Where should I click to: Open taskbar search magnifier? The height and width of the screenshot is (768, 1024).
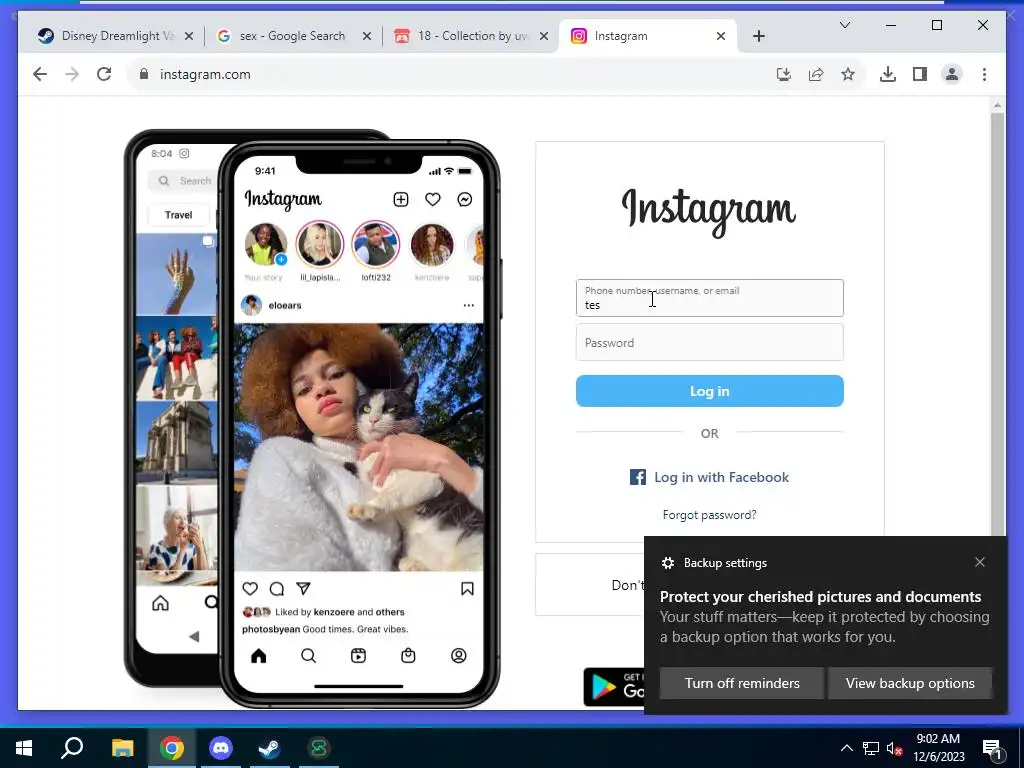72,748
